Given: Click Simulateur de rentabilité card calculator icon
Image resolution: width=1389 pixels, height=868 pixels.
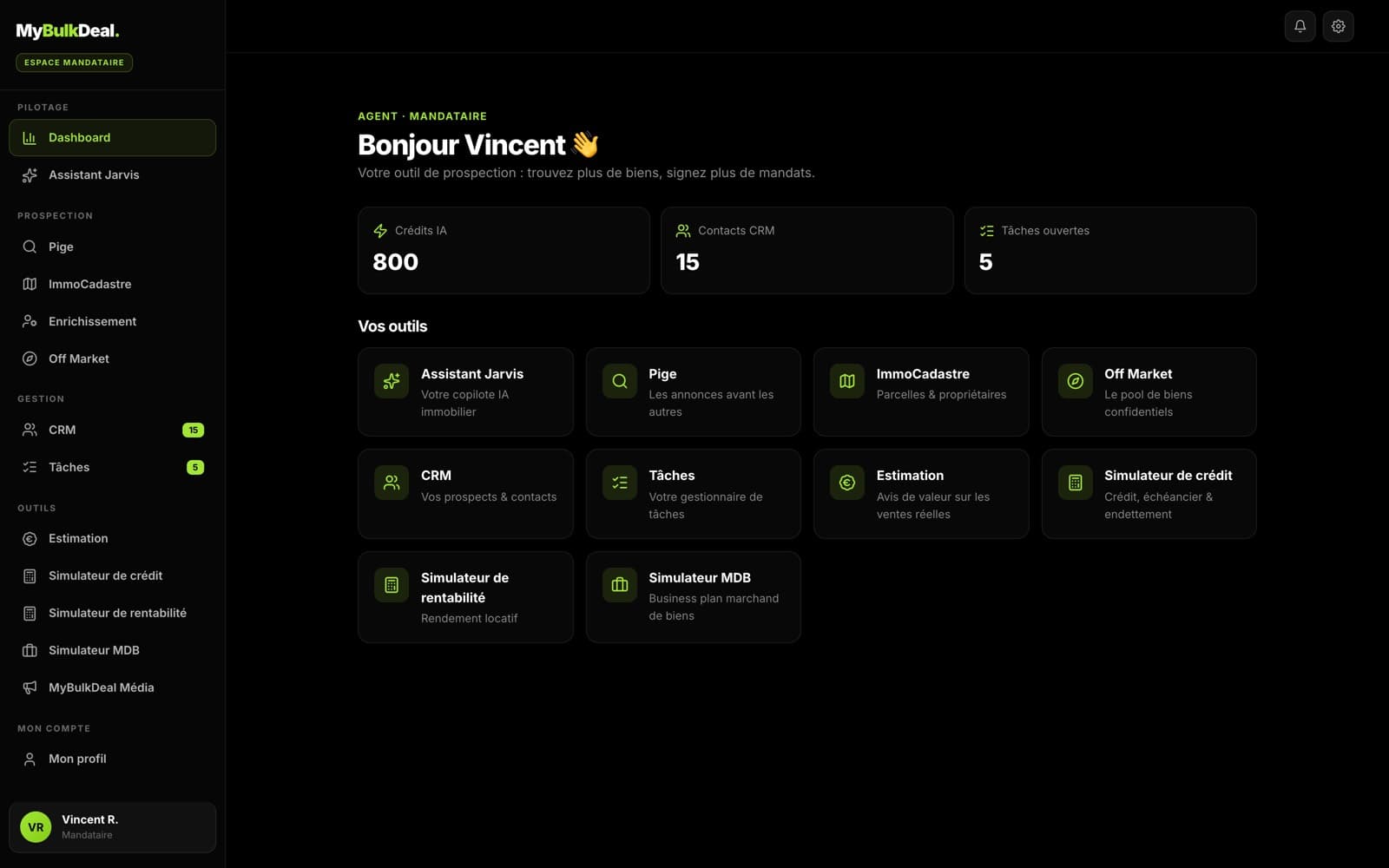Looking at the screenshot, I should [392, 585].
